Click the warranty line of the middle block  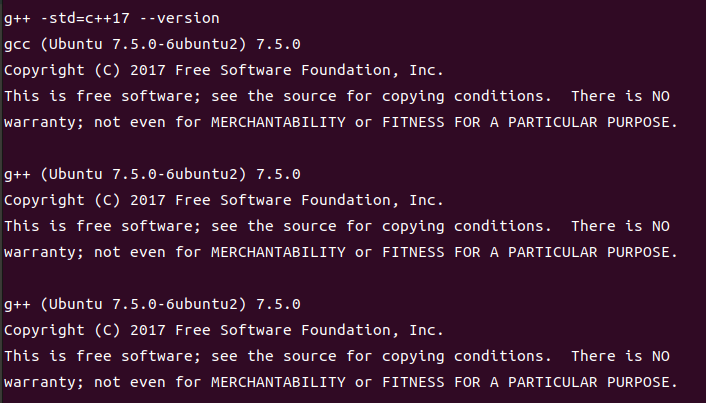(x=341, y=253)
